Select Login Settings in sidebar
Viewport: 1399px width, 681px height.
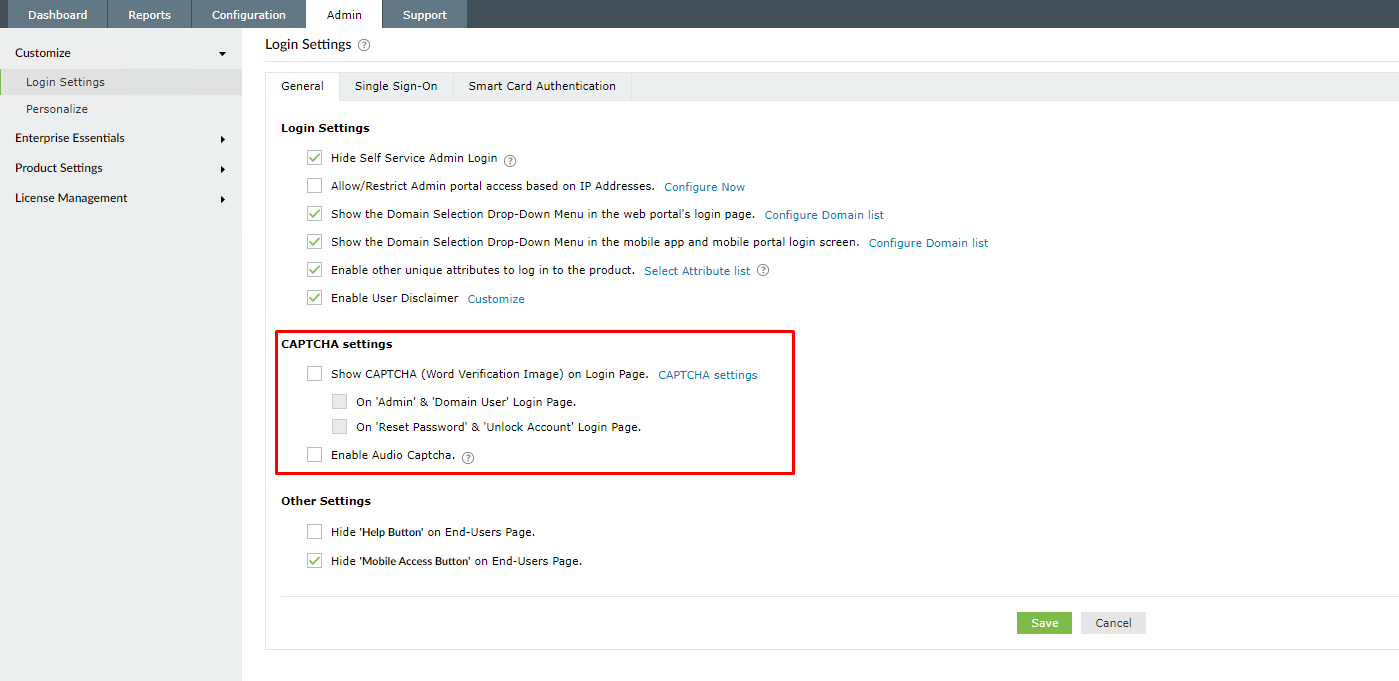[121, 82]
